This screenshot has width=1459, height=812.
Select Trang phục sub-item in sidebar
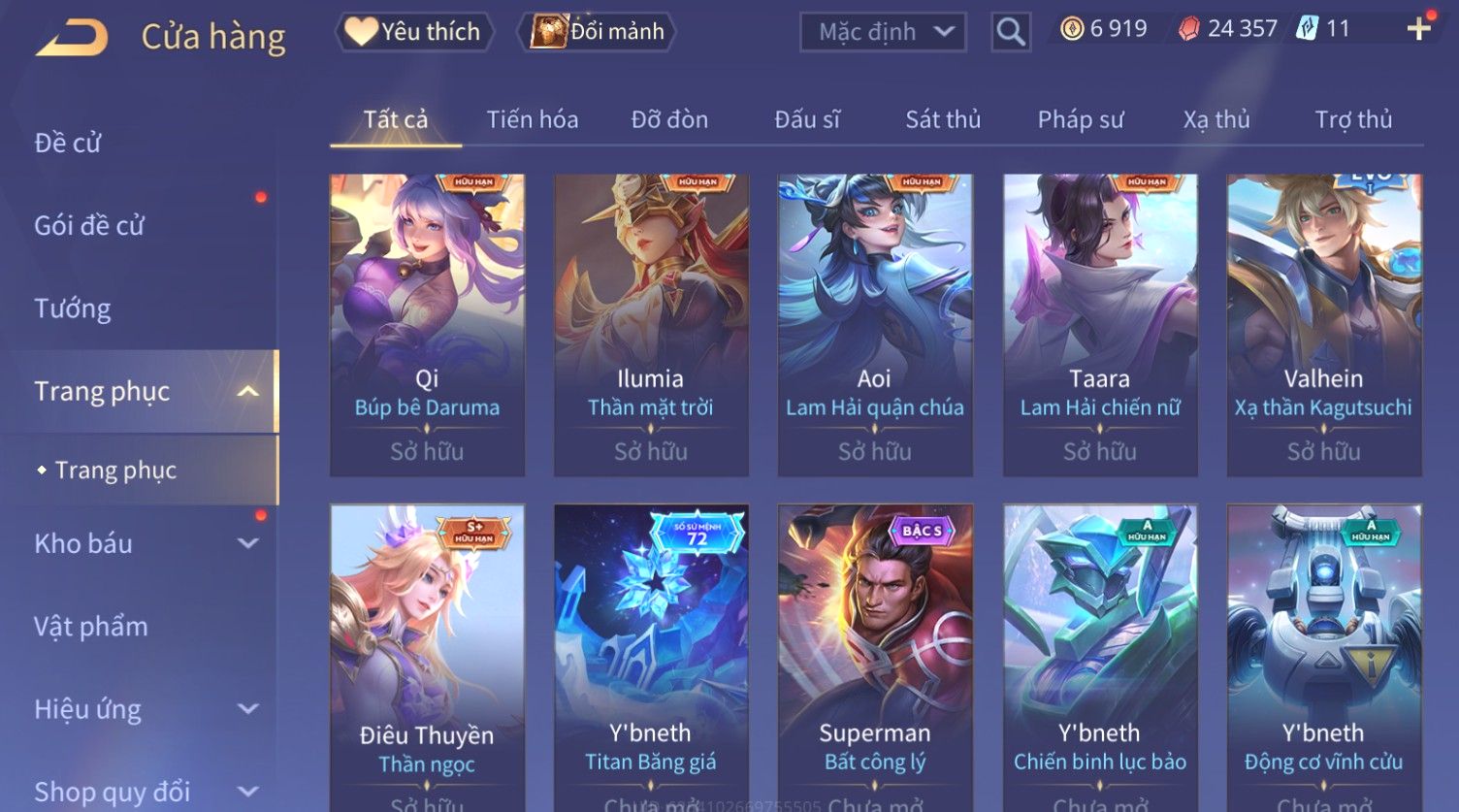pos(115,471)
